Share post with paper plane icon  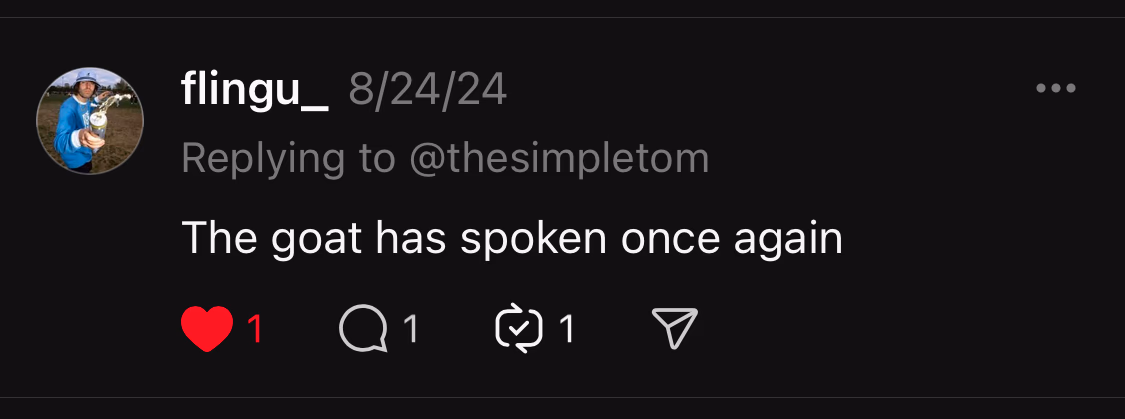click(x=674, y=329)
